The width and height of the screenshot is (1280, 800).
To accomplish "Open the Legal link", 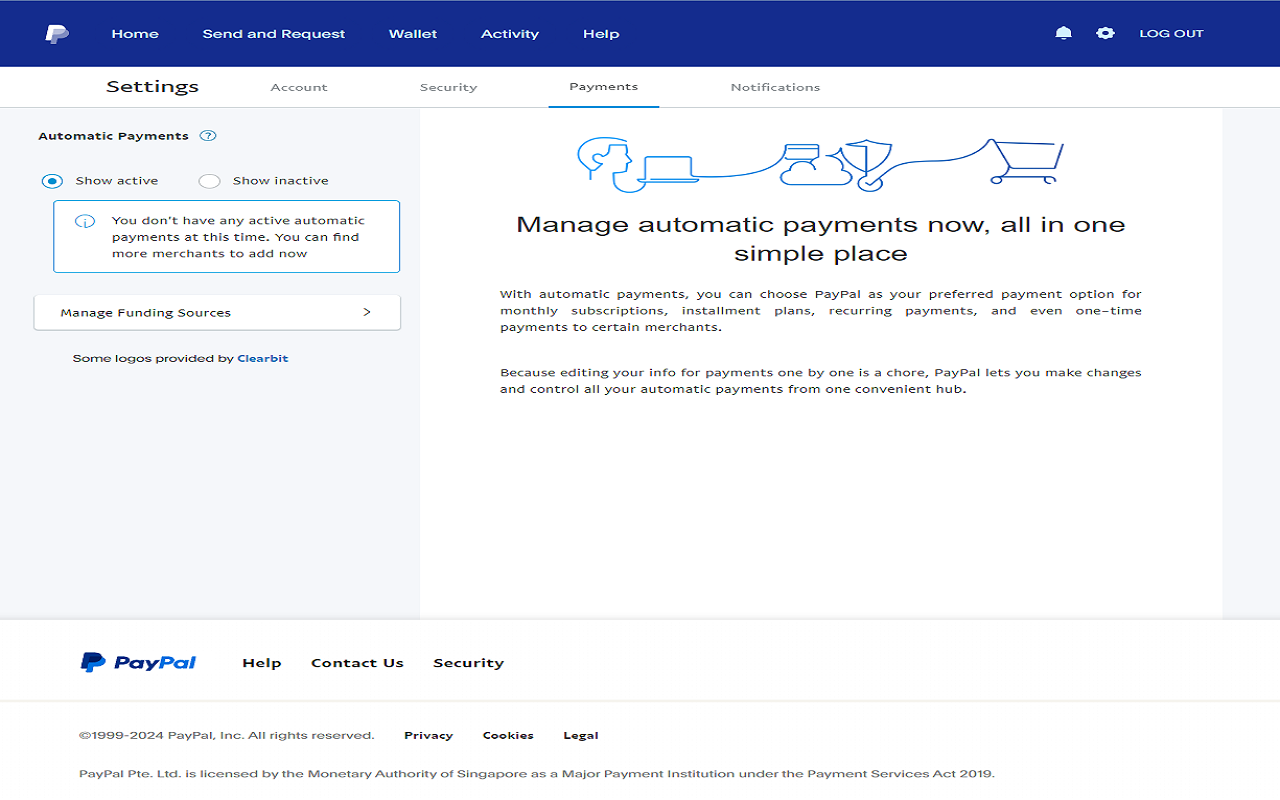I will click(x=581, y=735).
